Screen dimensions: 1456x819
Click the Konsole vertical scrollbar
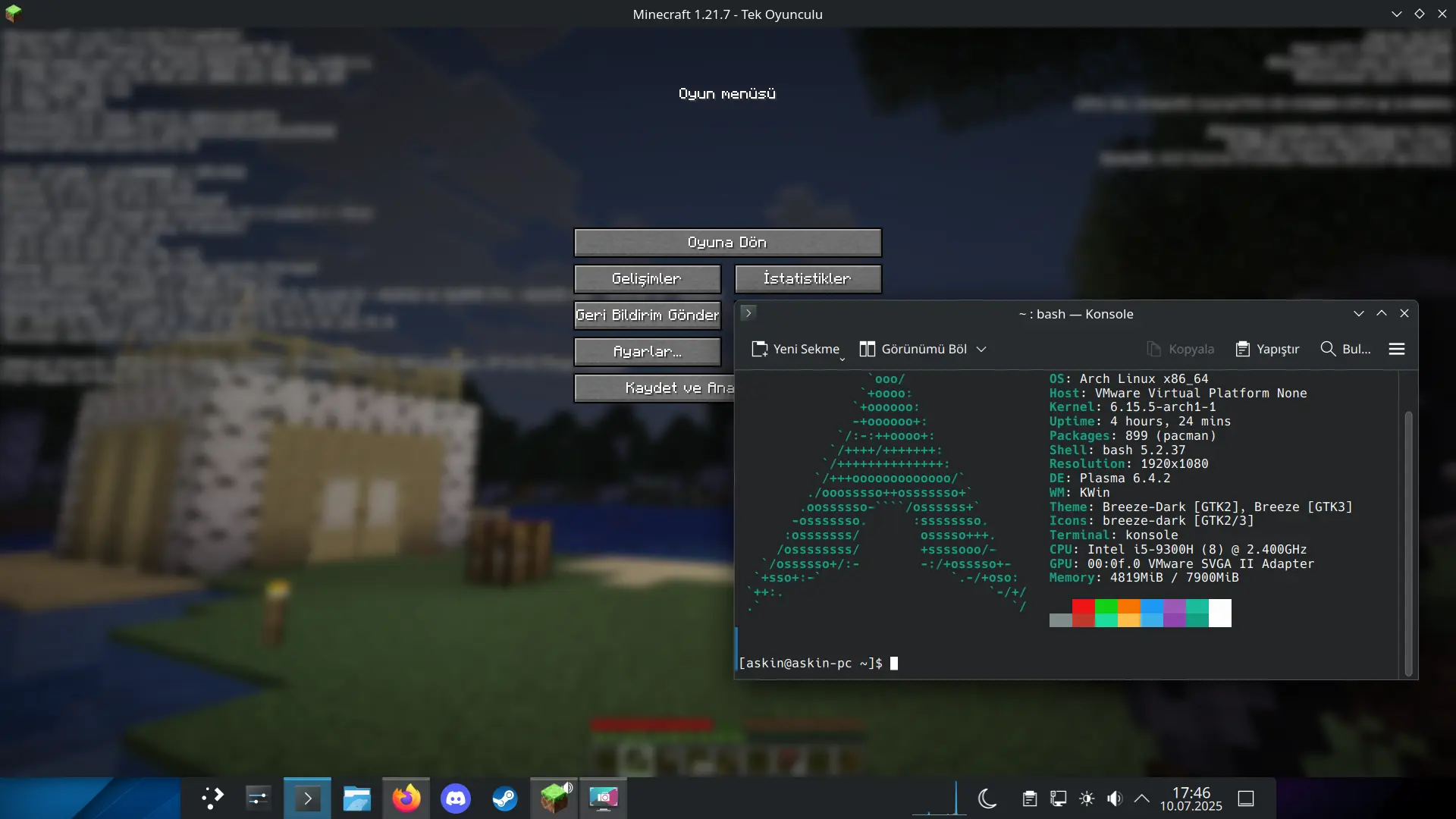1408,543
